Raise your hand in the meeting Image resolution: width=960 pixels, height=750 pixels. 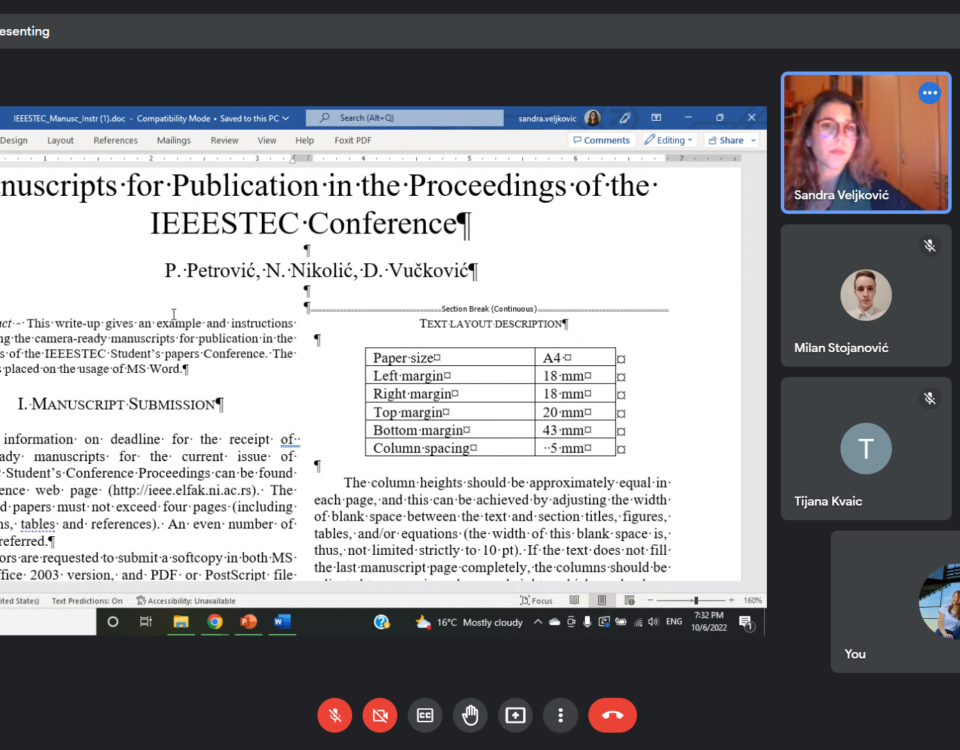tap(470, 715)
